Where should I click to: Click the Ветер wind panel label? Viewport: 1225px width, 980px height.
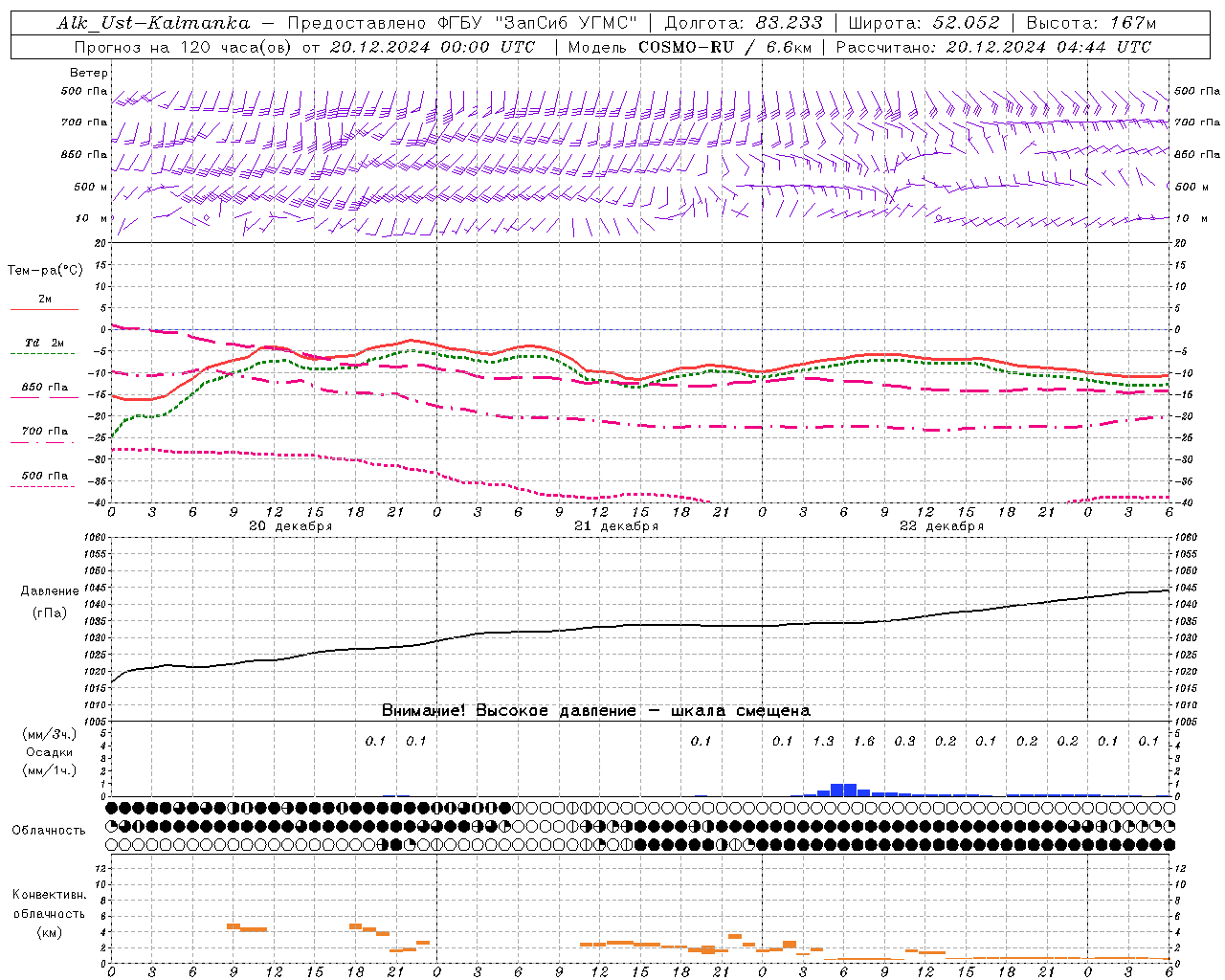coord(89,73)
